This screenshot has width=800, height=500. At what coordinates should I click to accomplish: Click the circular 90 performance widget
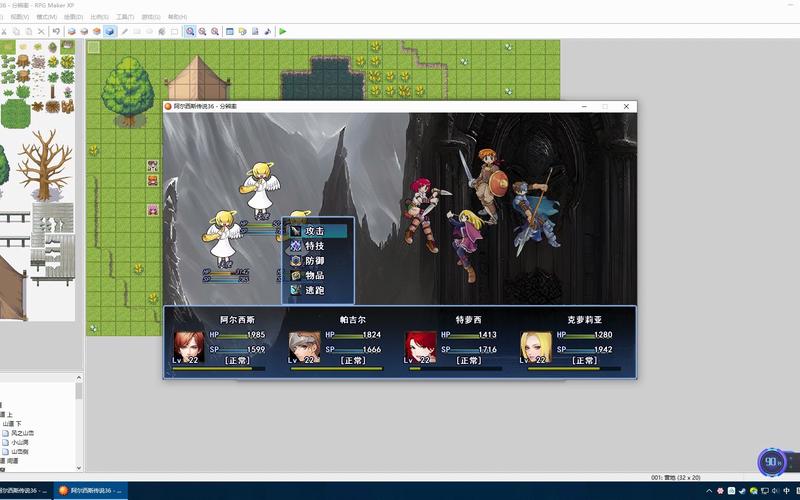coord(771,462)
